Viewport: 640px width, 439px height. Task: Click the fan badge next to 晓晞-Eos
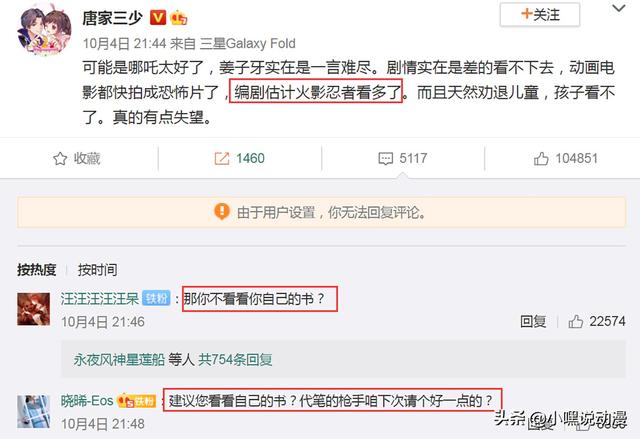(x=137, y=401)
